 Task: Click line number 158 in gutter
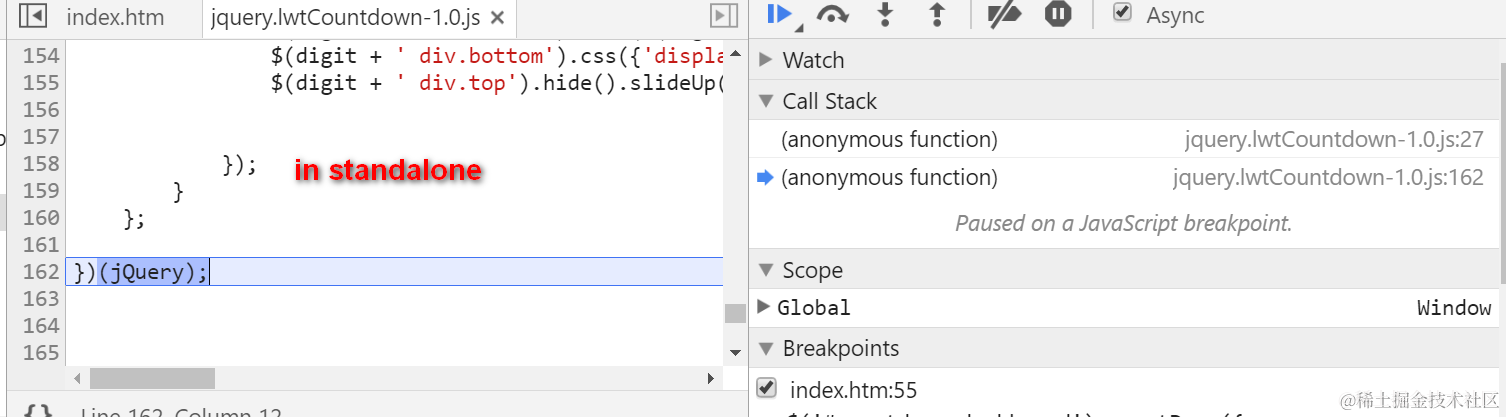(x=41, y=163)
